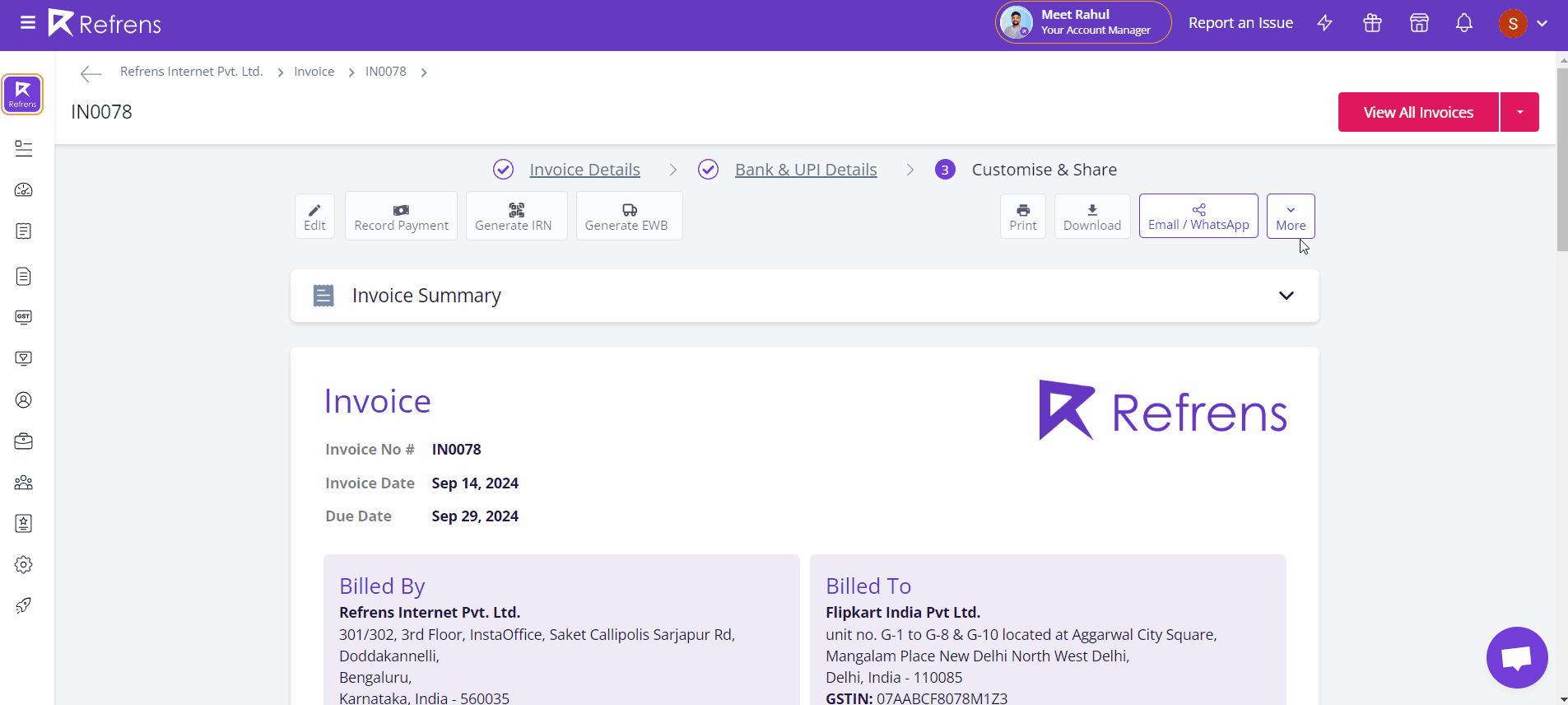Click Report an Issue

pyautogui.click(x=1240, y=23)
